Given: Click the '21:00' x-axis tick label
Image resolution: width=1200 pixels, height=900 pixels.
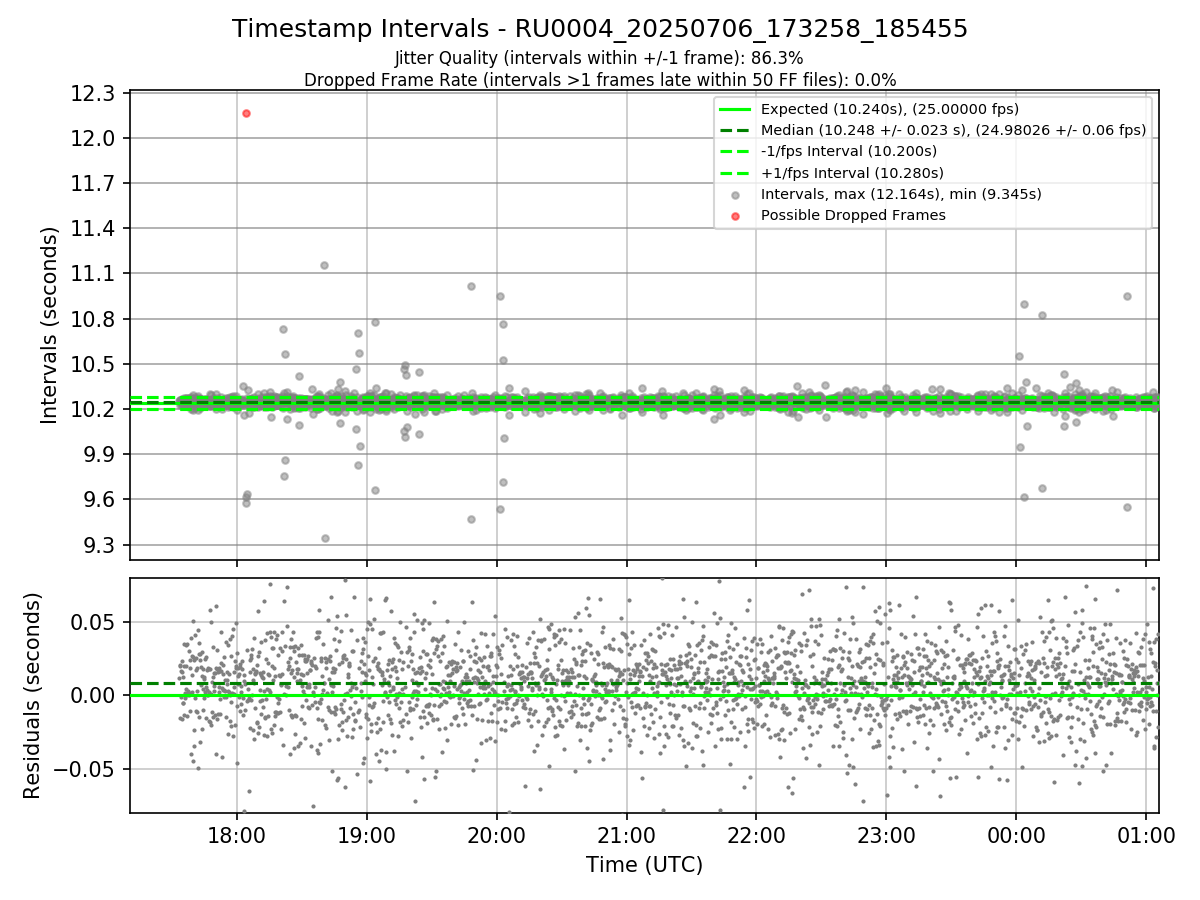Looking at the screenshot, I should tap(627, 834).
